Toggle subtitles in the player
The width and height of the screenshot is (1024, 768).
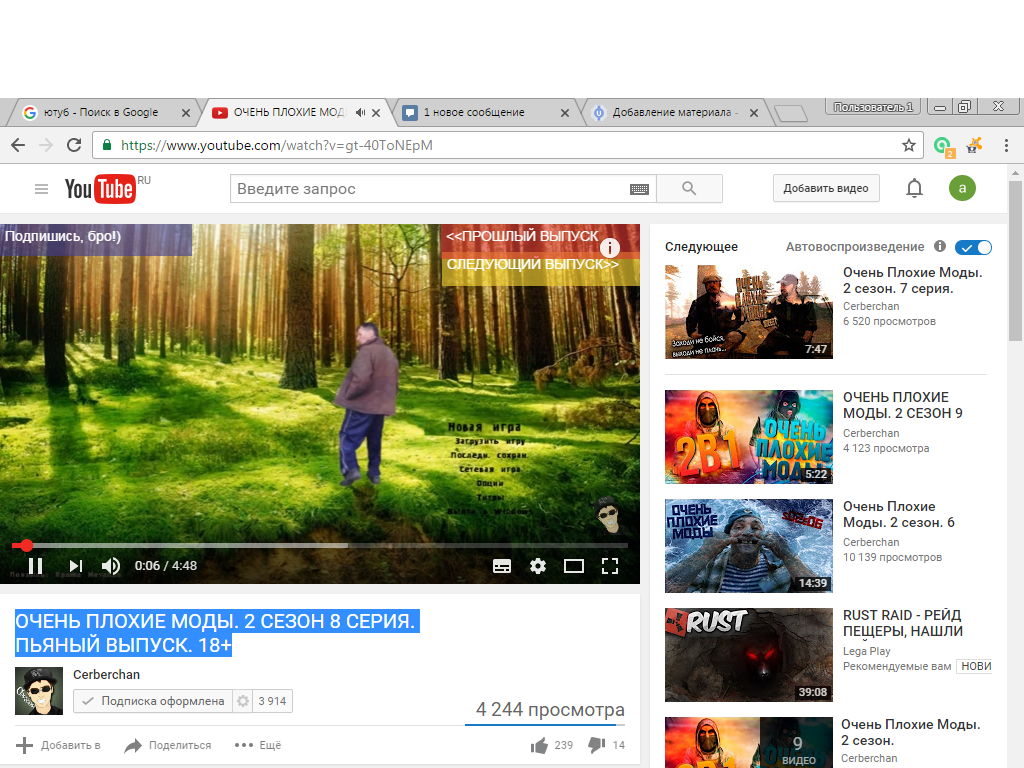coord(502,566)
